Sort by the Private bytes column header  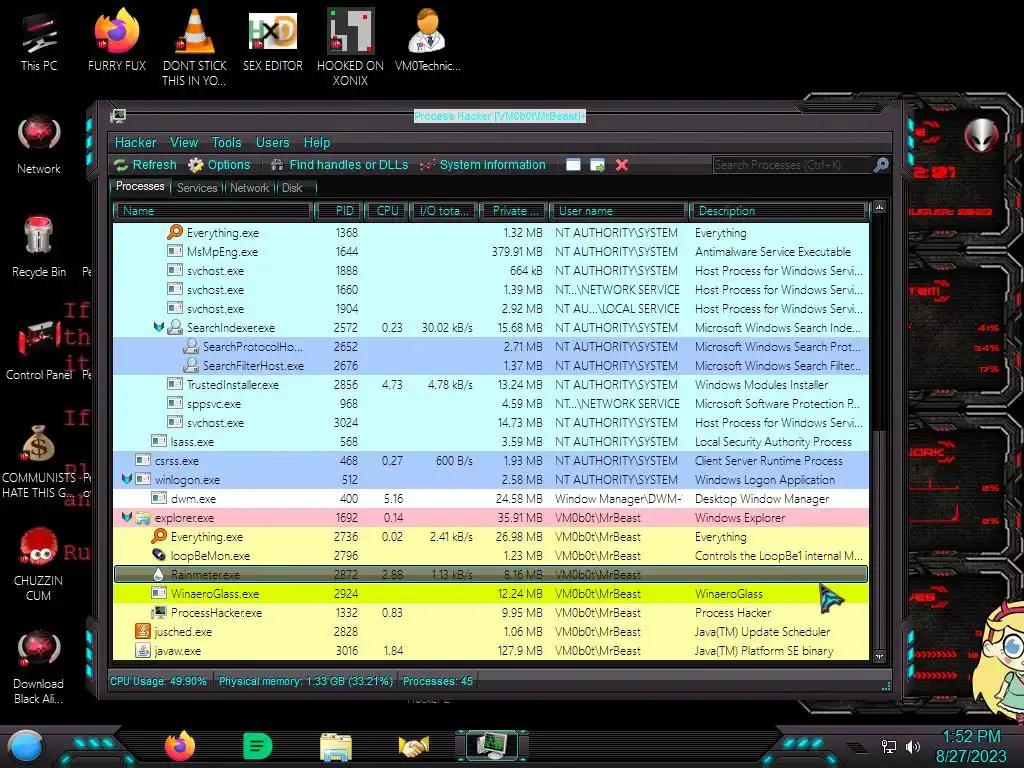(514, 211)
